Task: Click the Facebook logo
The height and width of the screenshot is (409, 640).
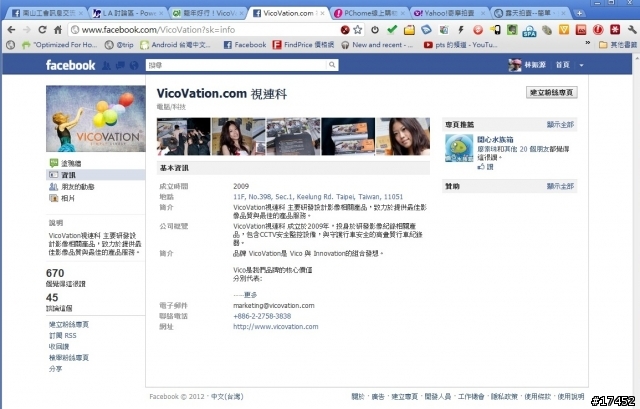Action: pyautogui.click(x=70, y=65)
